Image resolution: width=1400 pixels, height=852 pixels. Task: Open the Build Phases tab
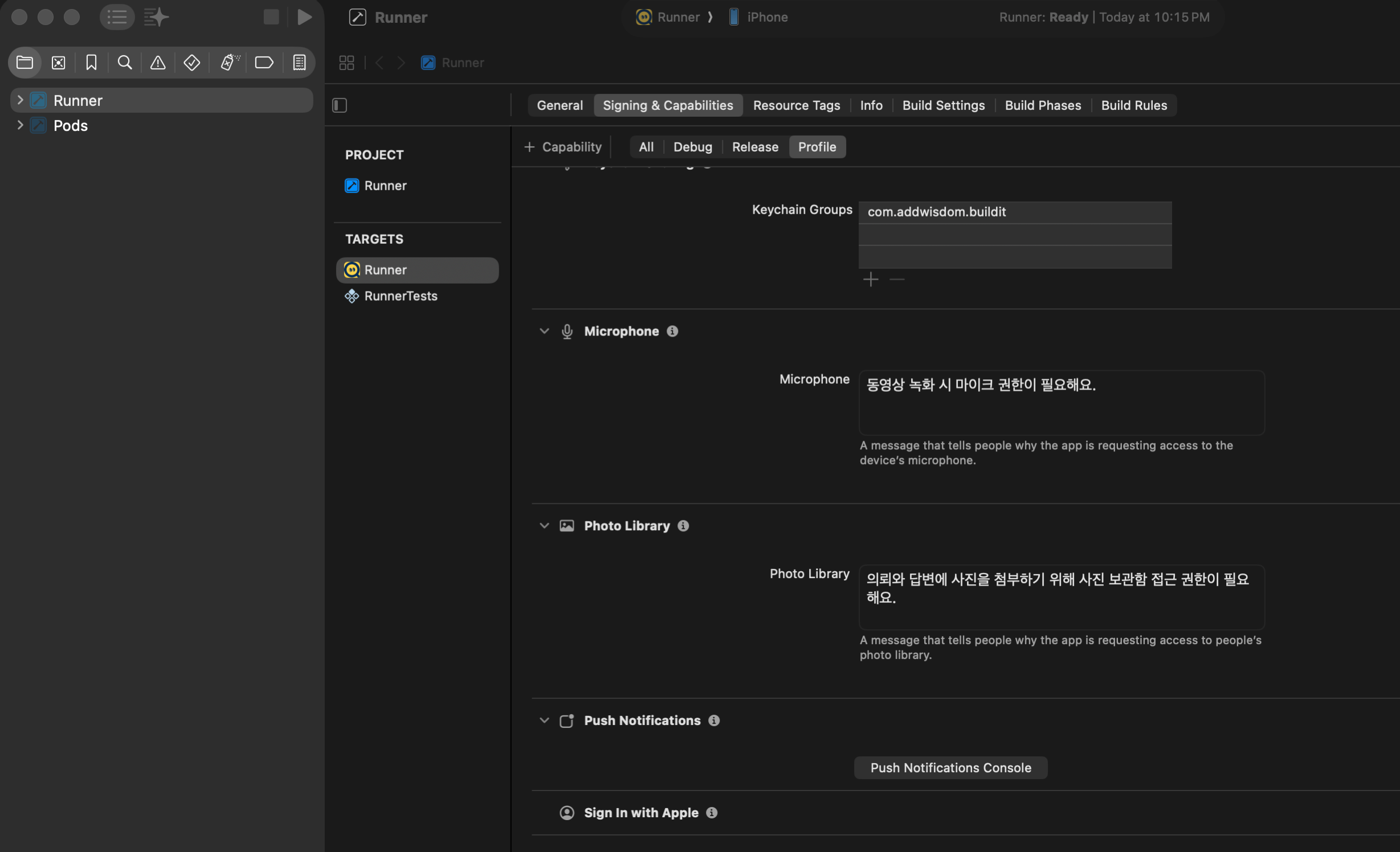point(1043,105)
